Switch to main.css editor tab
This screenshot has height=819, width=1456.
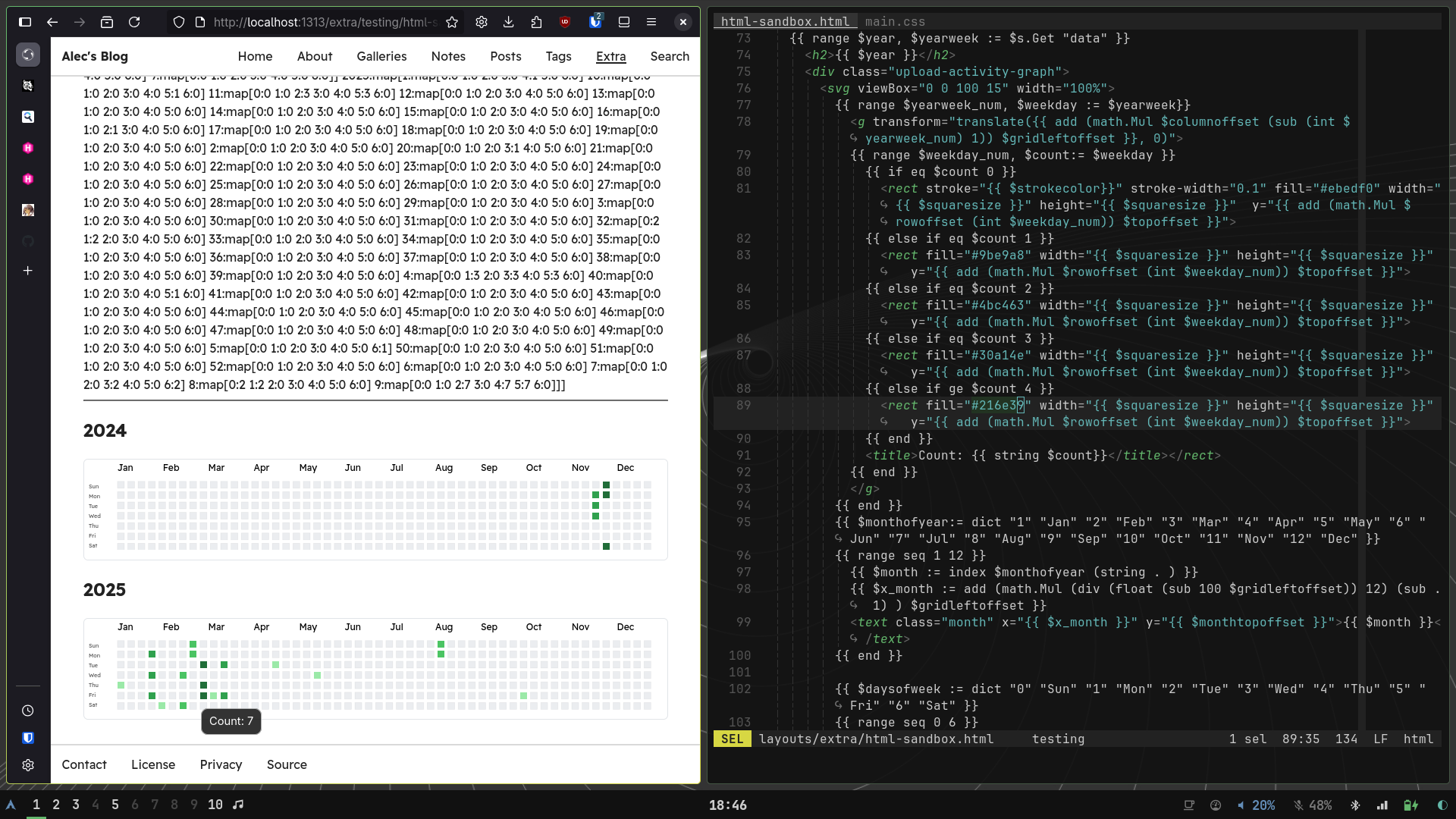(x=895, y=21)
